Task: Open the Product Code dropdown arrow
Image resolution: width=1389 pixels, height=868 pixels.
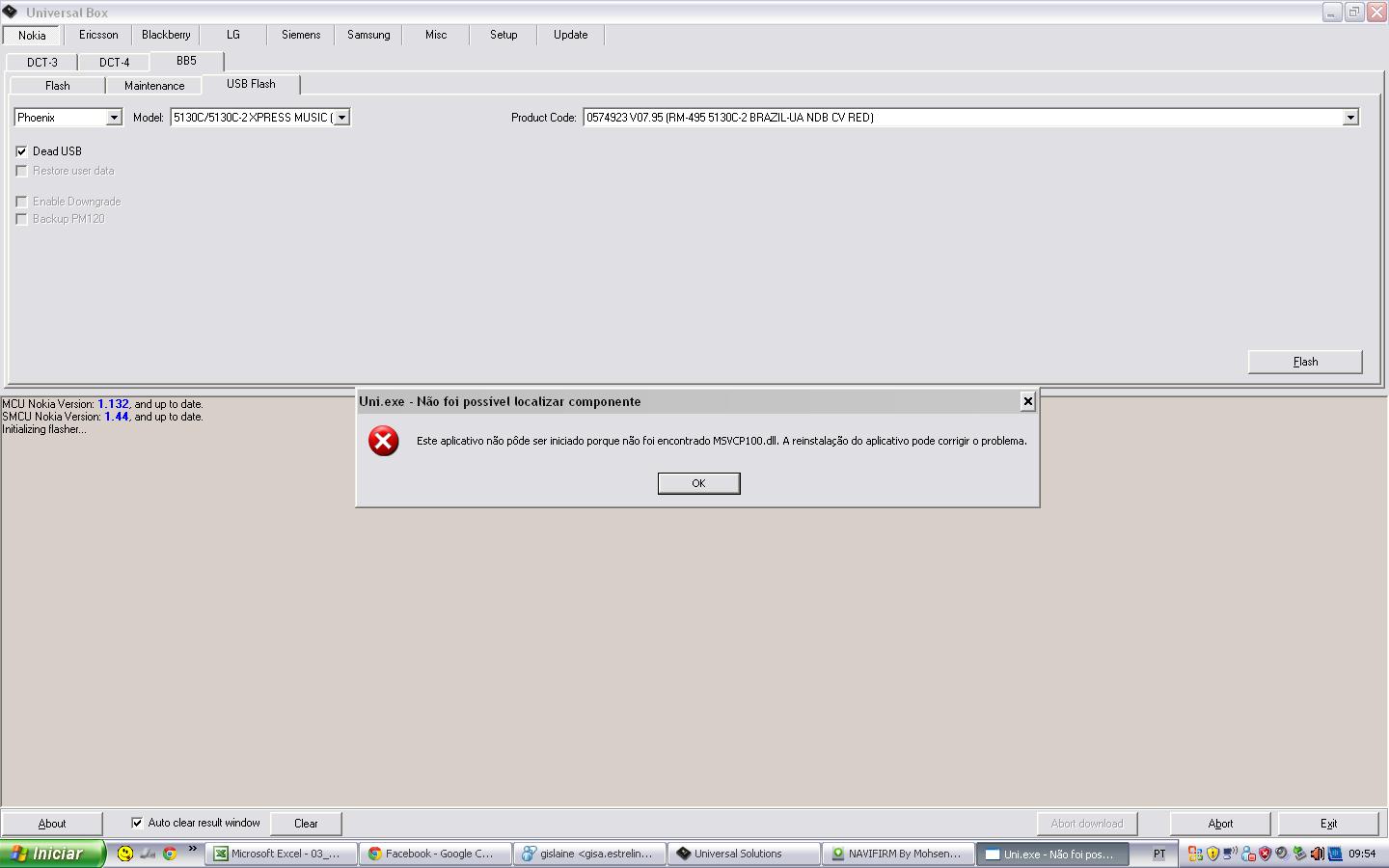Action: pos(1350,118)
